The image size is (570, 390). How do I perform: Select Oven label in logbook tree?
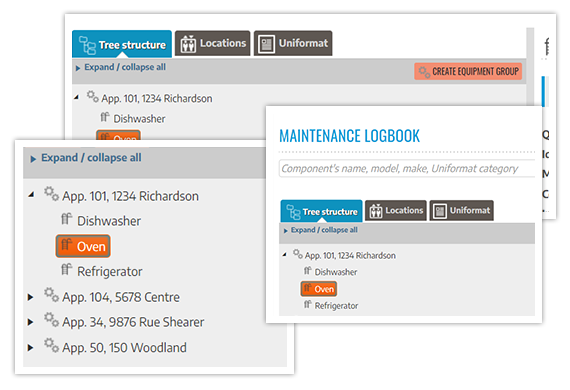324,289
